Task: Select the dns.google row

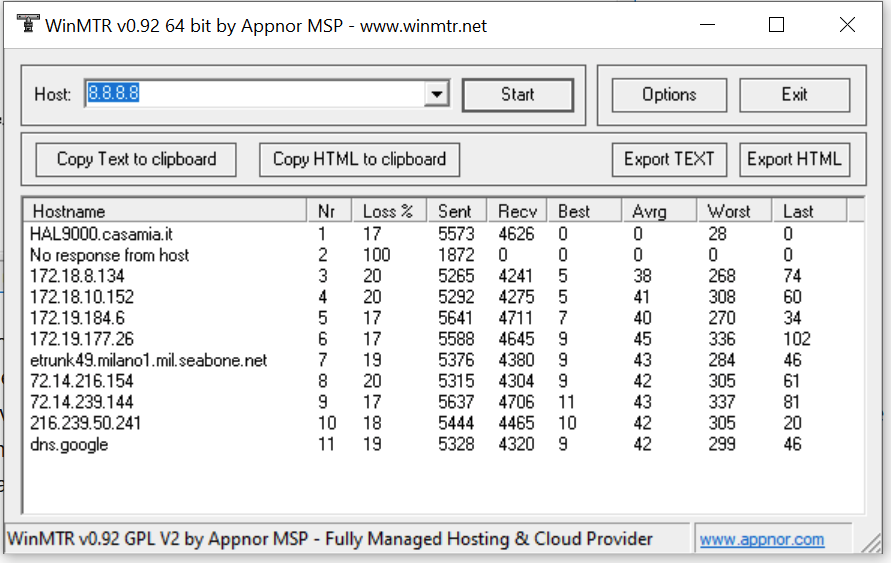Action: coord(443,444)
